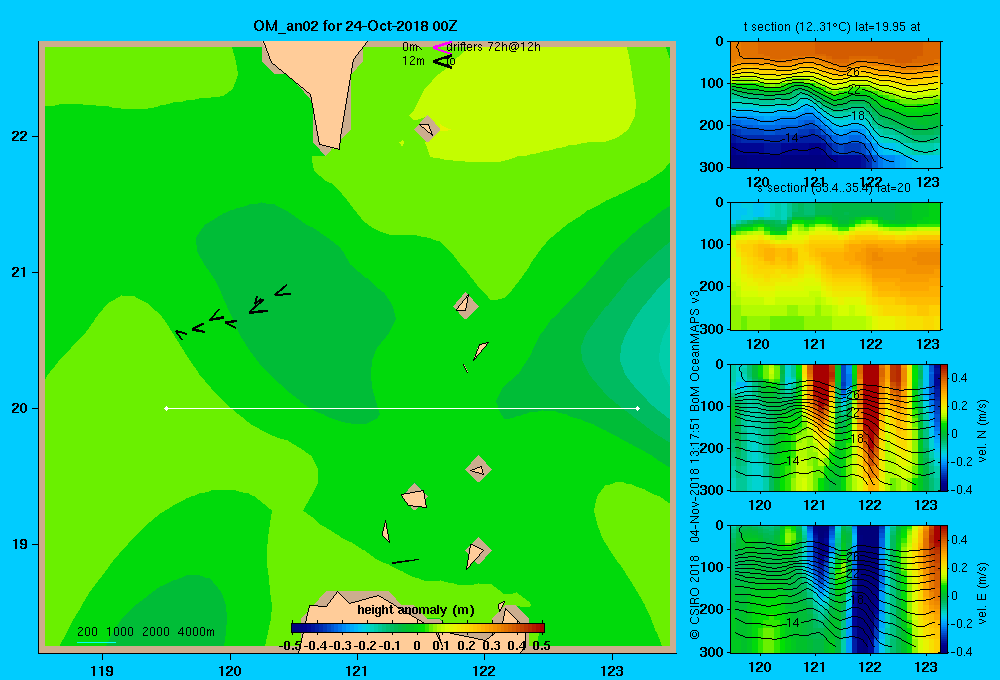
Task: Click longitude label 121 below main map
Action: click(x=357, y=671)
